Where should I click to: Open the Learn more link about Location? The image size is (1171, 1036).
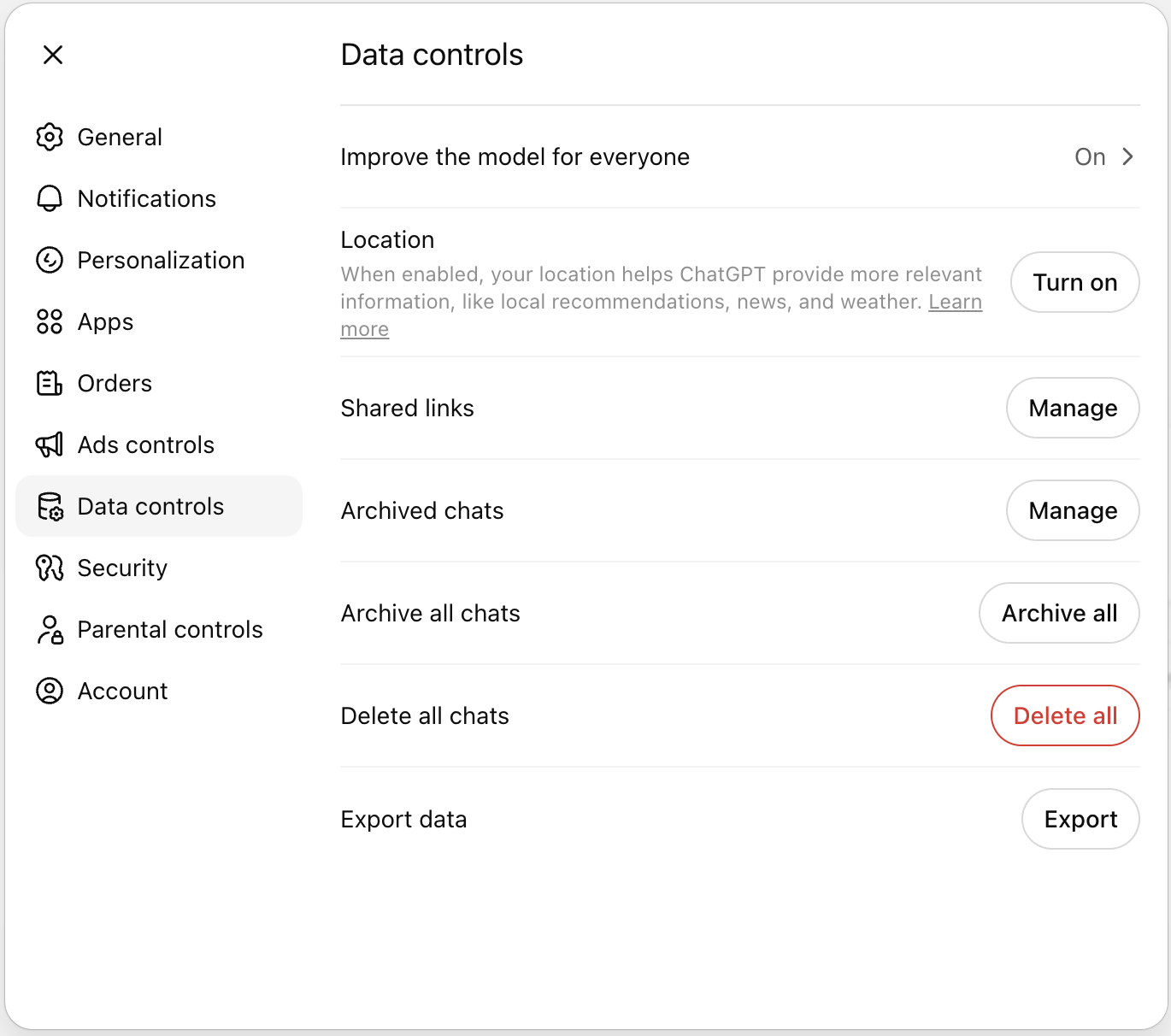point(955,301)
